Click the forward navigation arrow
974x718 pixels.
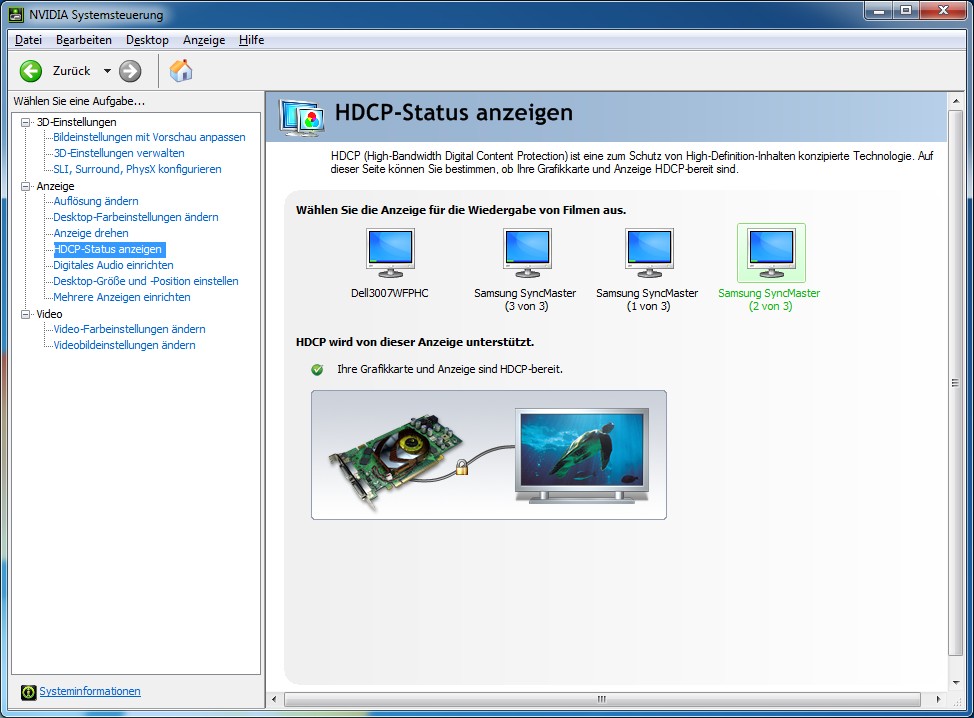point(129,71)
